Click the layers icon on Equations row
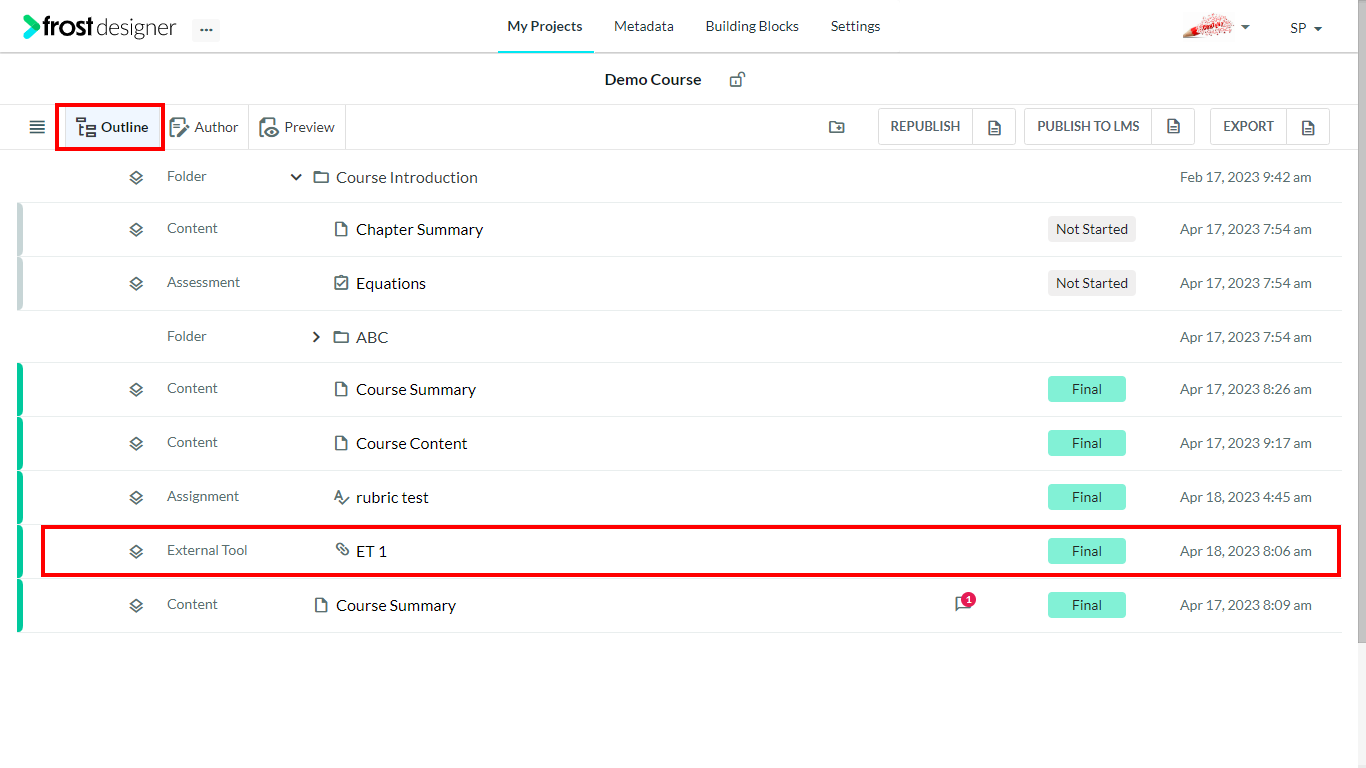Viewport: 1366px width, 768px height. (136, 283)
